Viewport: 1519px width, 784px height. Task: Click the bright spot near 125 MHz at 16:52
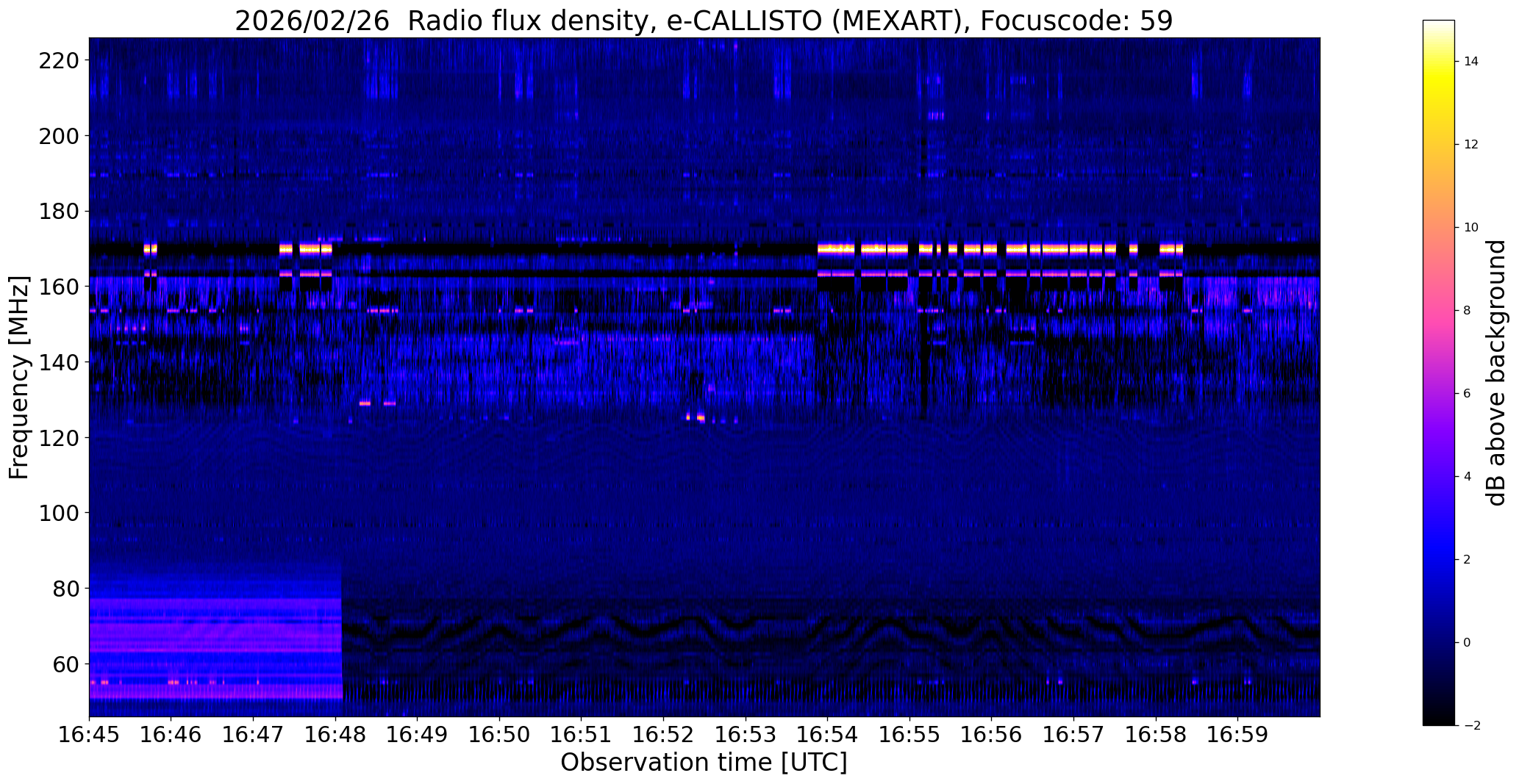[x=695, y=418]
